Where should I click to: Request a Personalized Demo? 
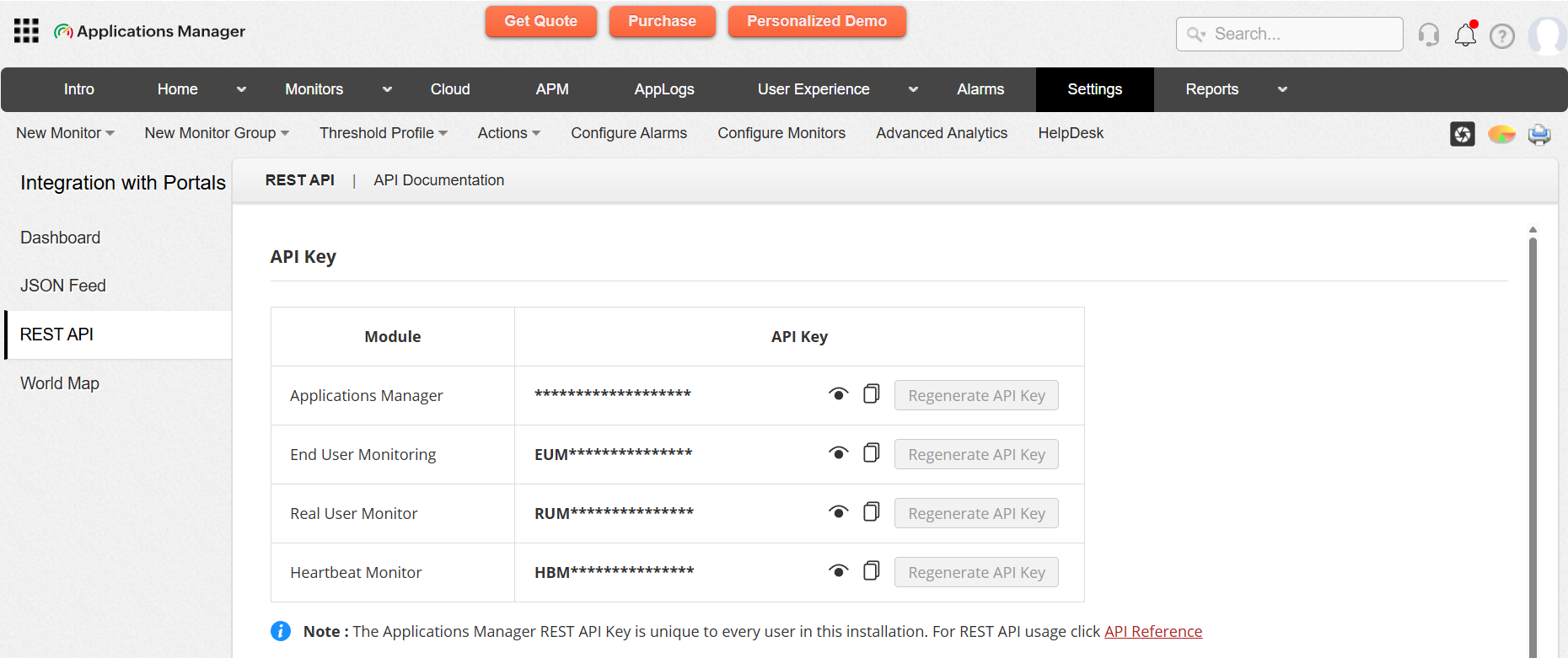(x=817, y=21)
